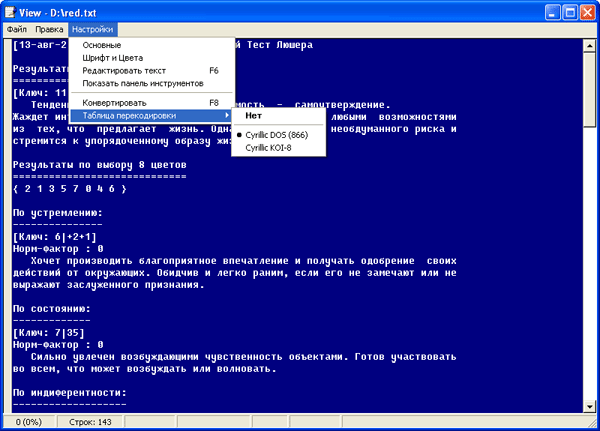
Task: Click the words "Тест Люшера" in the header
Action: tap(280, 45)
